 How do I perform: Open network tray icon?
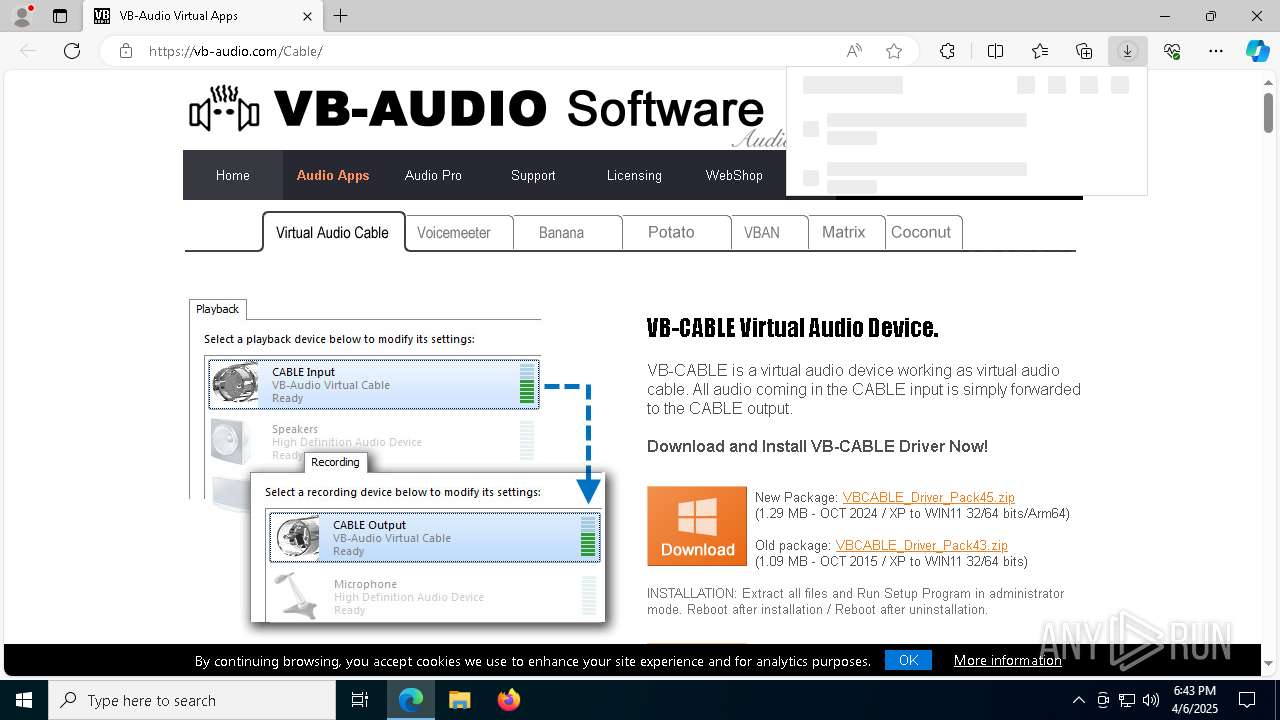pyautogui.click(x=1127, y=700)
